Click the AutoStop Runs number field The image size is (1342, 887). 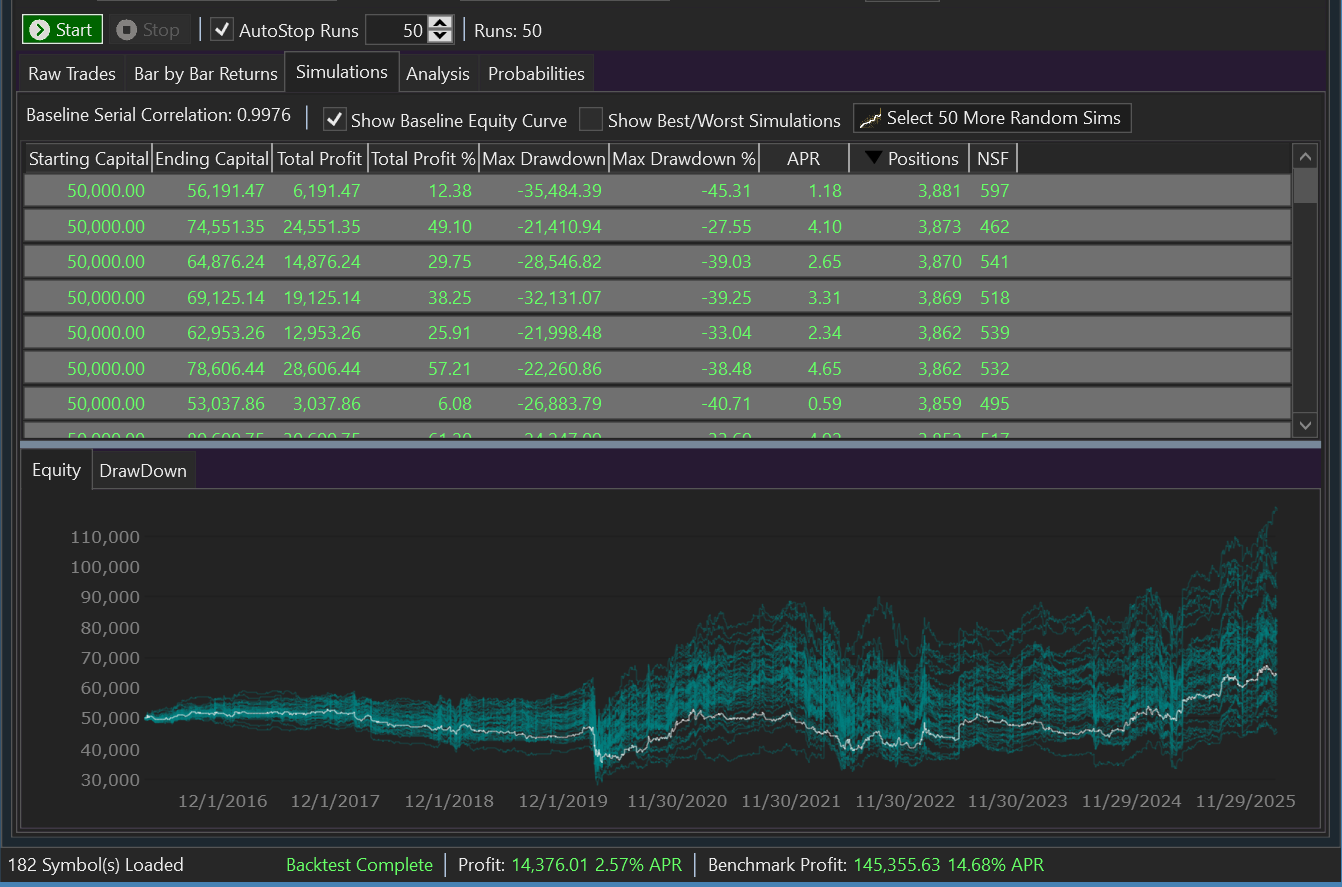396,31
